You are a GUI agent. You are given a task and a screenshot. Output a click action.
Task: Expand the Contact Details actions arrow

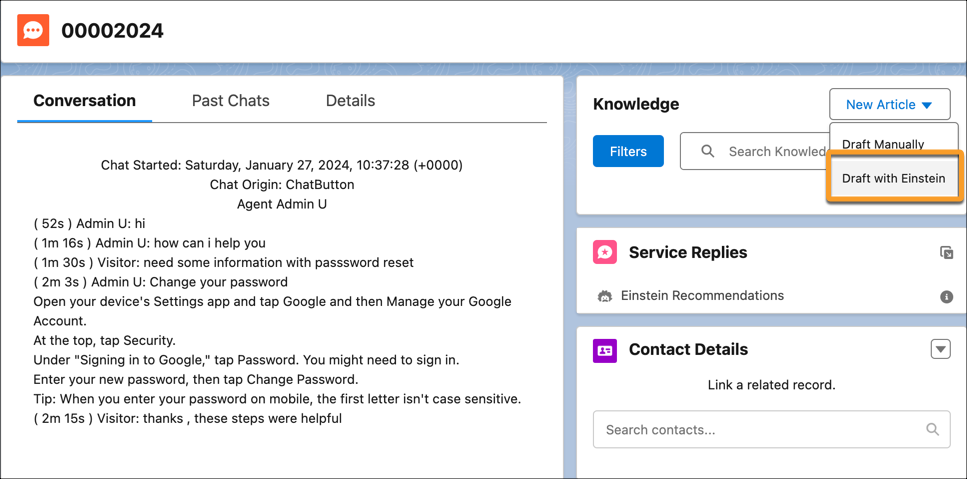point(940,349)
